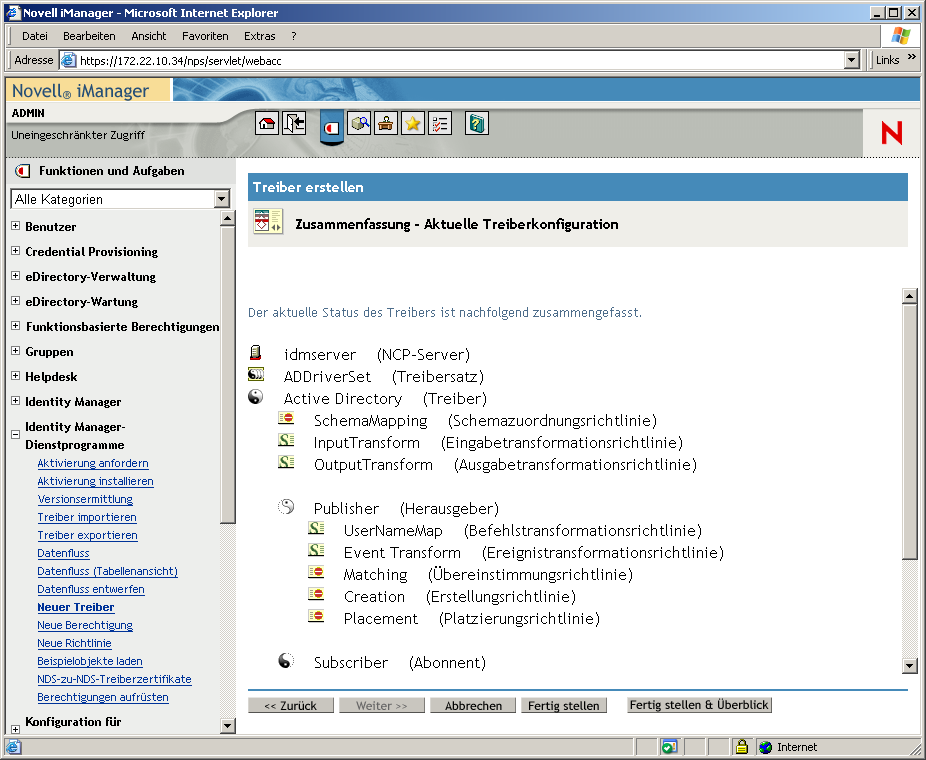Click the Exit (door) icon in the toolbar
Viewport: 926px width, 760px height.
pyautogui.click(x=294, y=122)
